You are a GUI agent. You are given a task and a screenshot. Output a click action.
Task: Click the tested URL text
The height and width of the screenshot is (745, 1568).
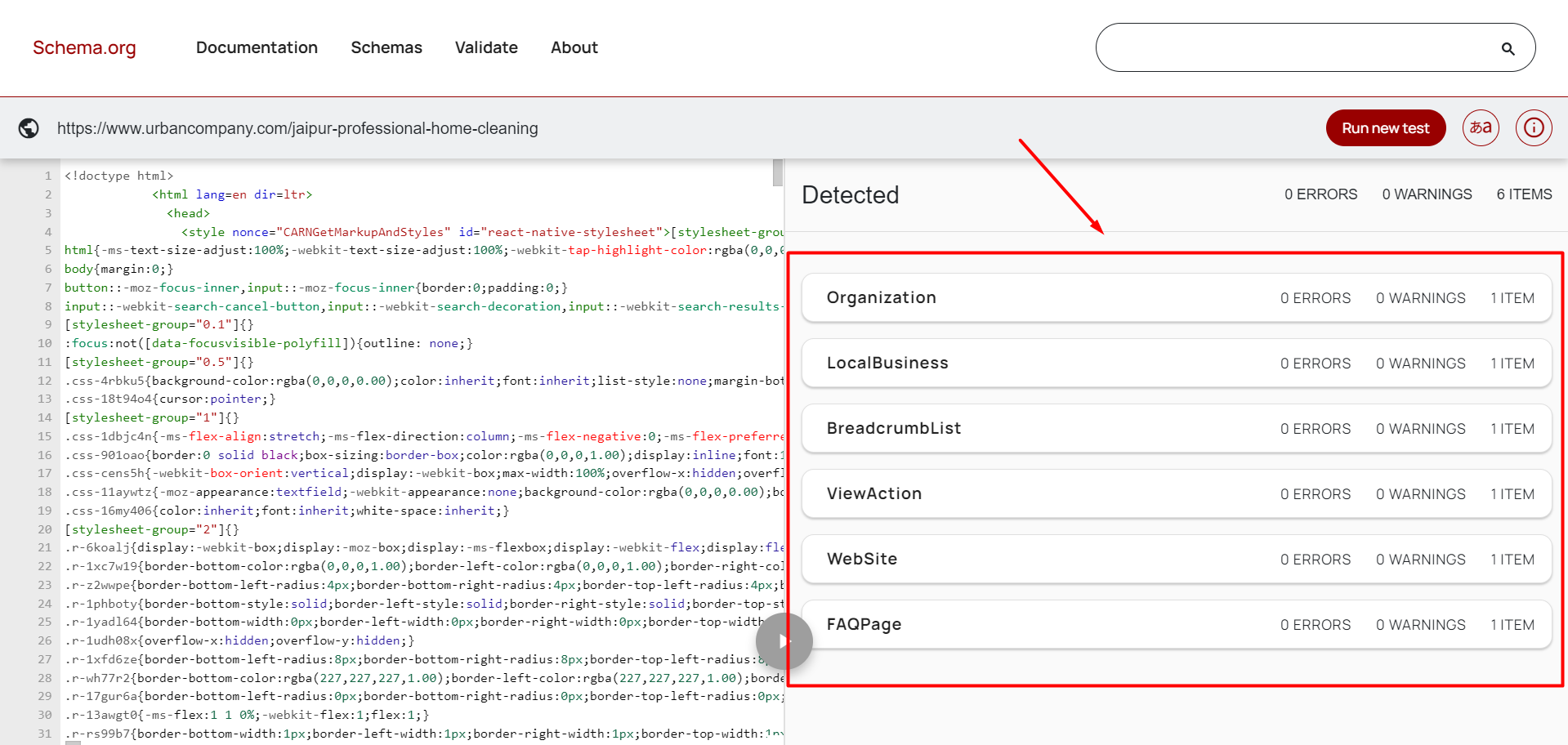click(x=297, y=128)
